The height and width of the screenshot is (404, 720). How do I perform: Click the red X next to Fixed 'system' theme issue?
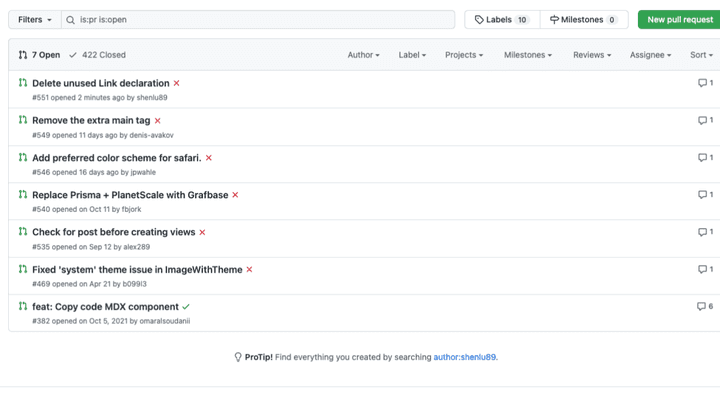point(250,270)
